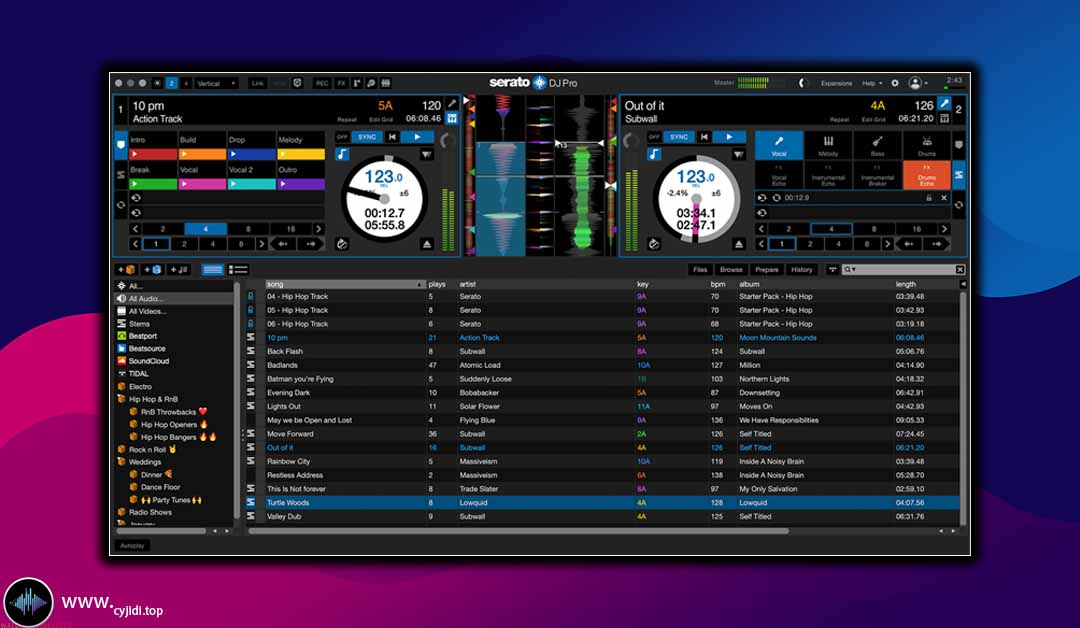Image resolution: width=1080 pixels, height=628 pixels.
Task: Open the Expansions menu
Action: point(836,83)
